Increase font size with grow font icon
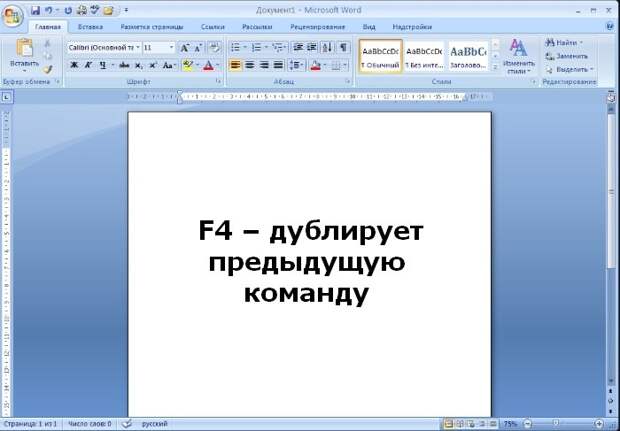The height and width of the screenshot is (431, 620). coord(185,47)
